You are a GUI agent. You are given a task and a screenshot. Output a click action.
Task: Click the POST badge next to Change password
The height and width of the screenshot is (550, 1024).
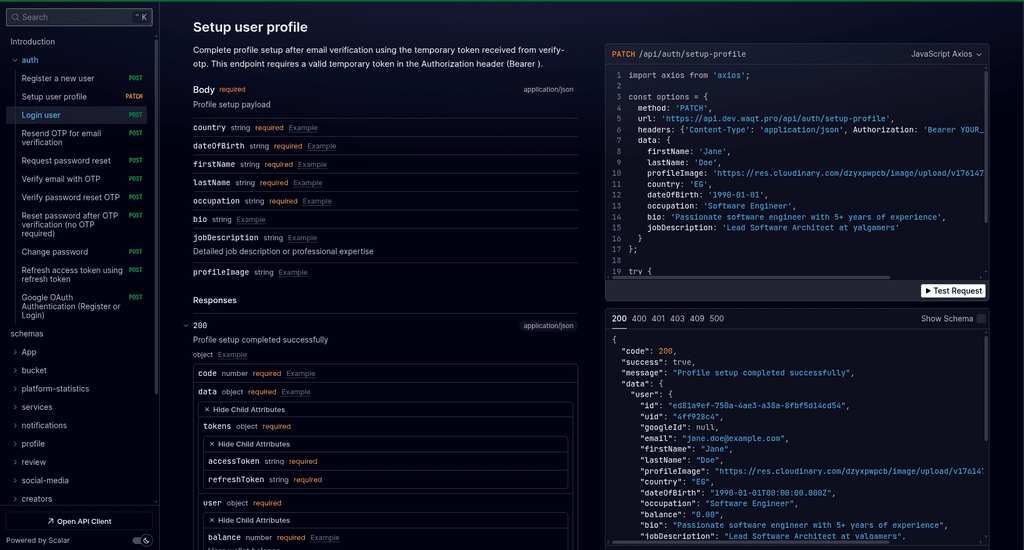click(136, 252)
